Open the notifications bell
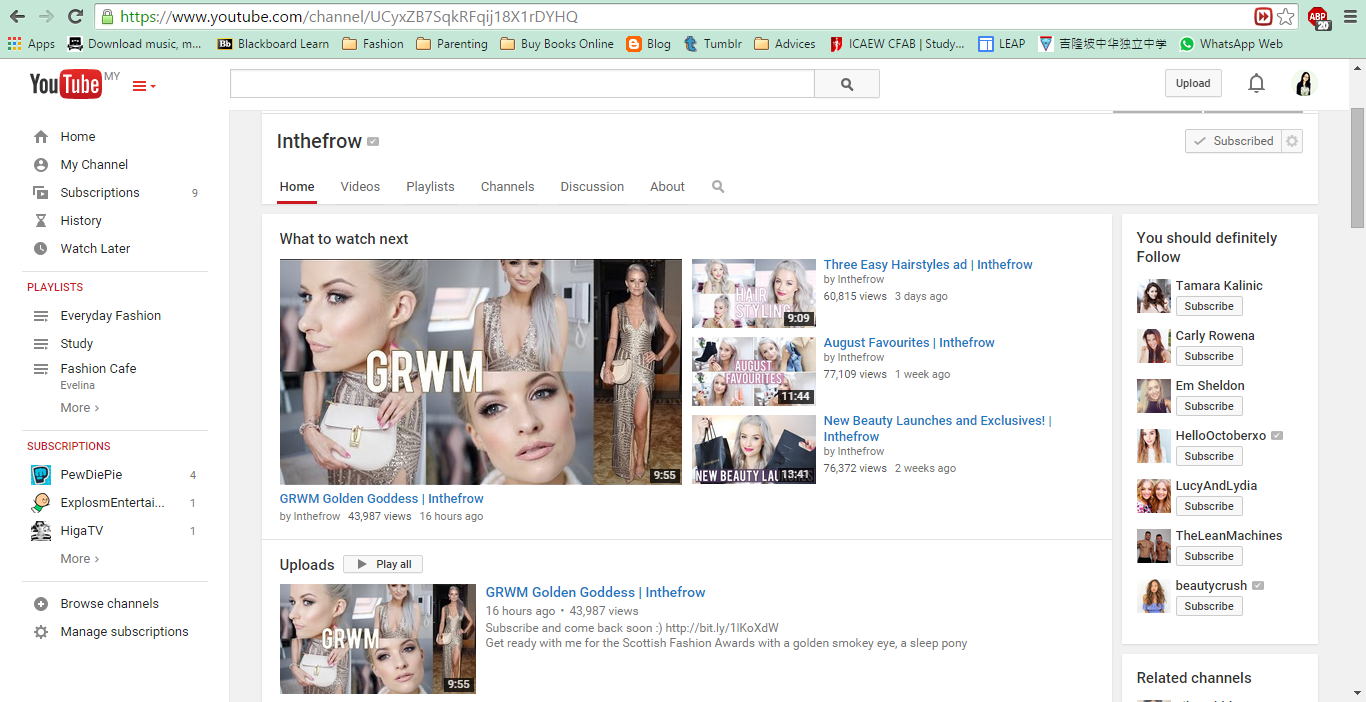The width and height of the screenshot is (1366, 702). click(1256, 84)
